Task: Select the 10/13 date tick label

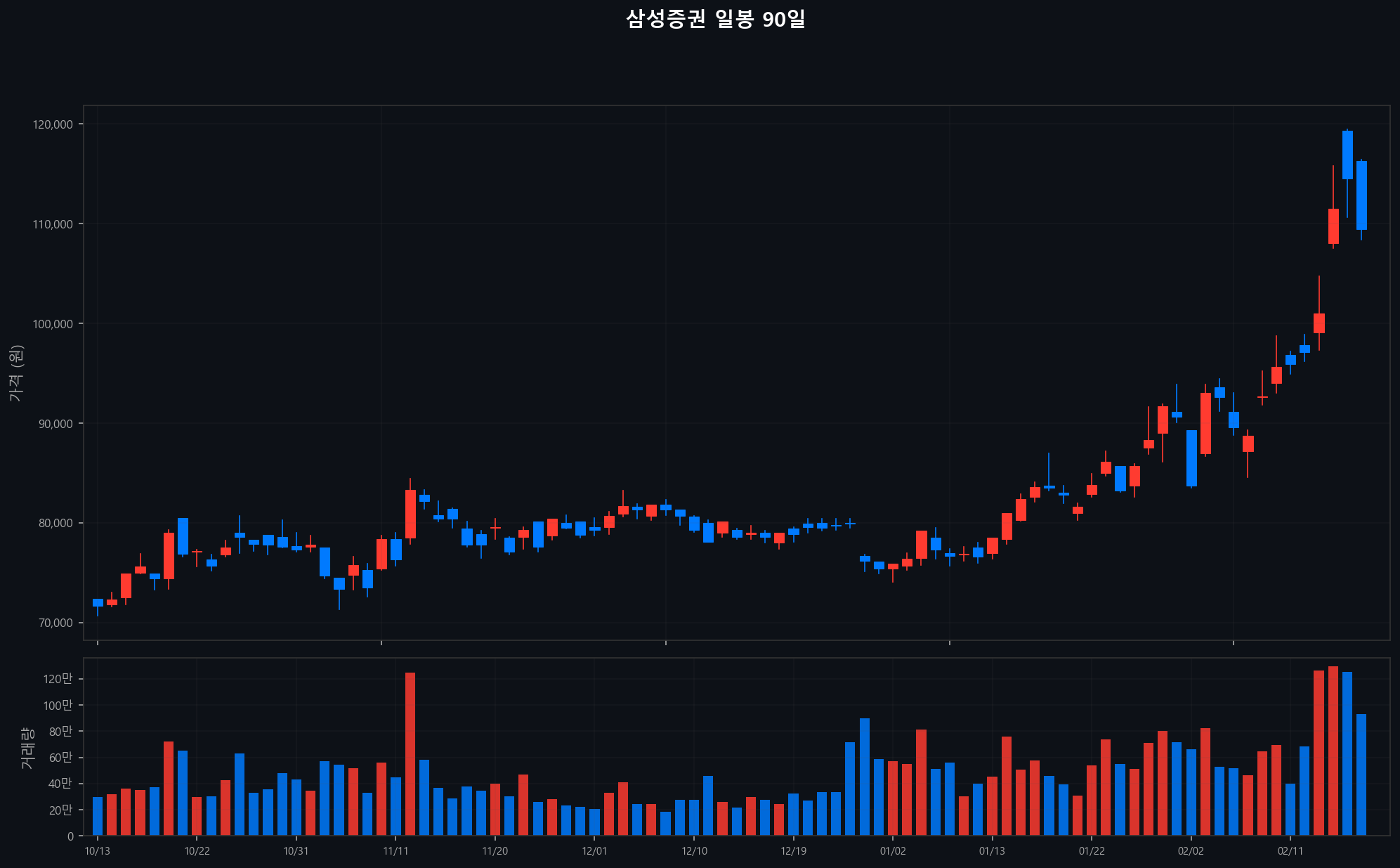Action: tap(97, 850)
